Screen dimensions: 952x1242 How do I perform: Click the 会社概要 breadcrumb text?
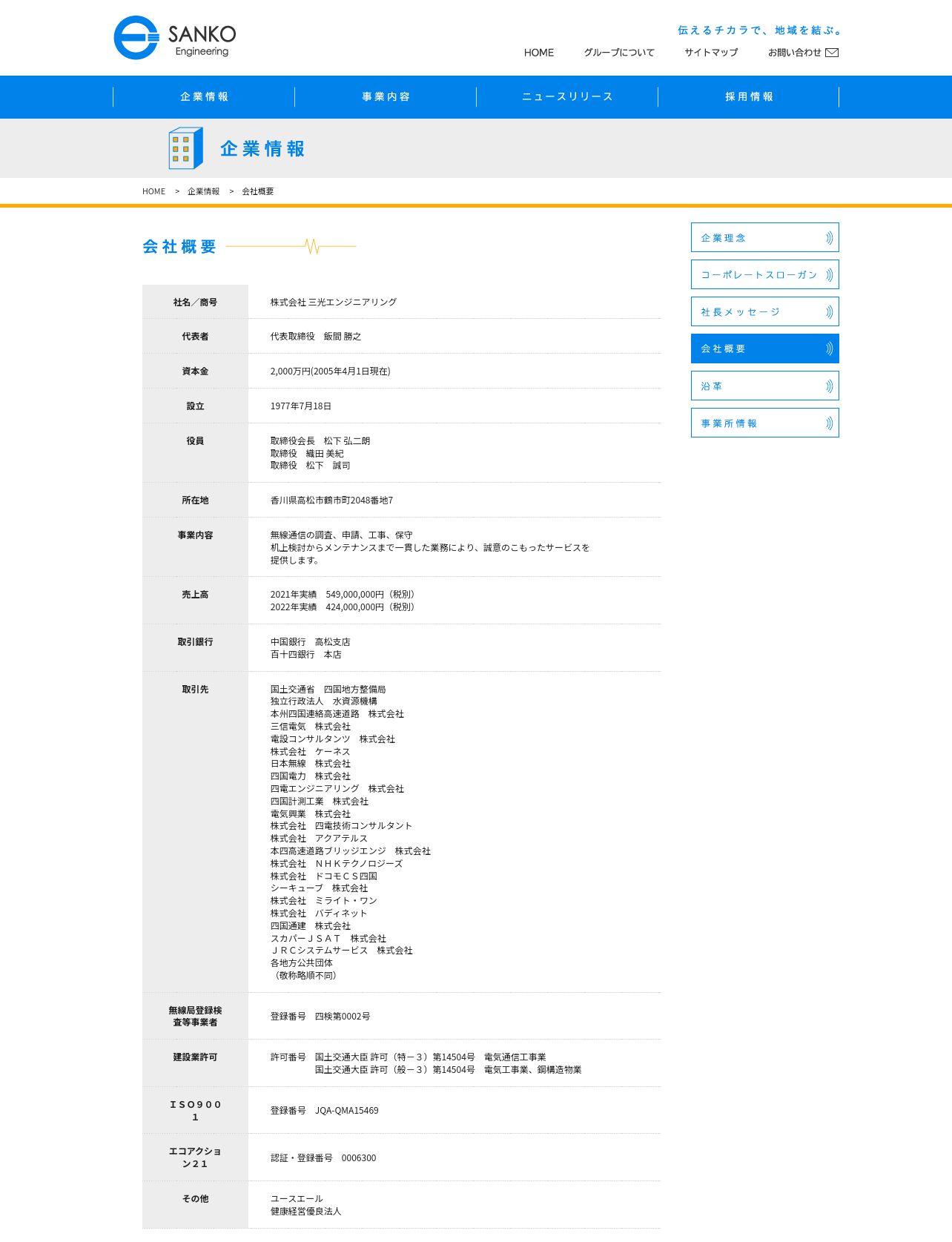(257, 191)
